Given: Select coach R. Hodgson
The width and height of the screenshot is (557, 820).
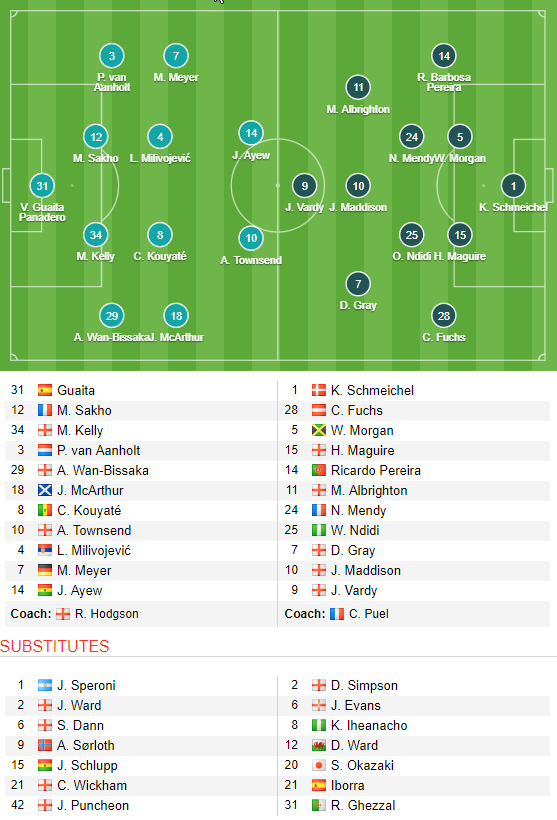Looking at the screenshot, I should coord(107,614).
